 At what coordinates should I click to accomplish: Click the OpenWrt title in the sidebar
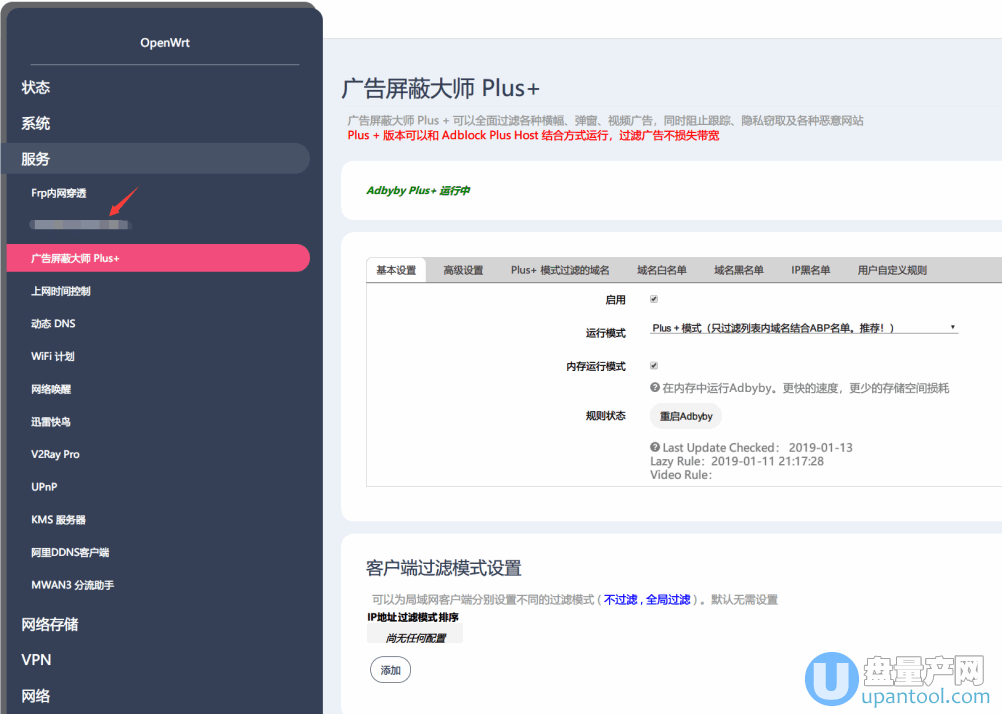point(165,43)
